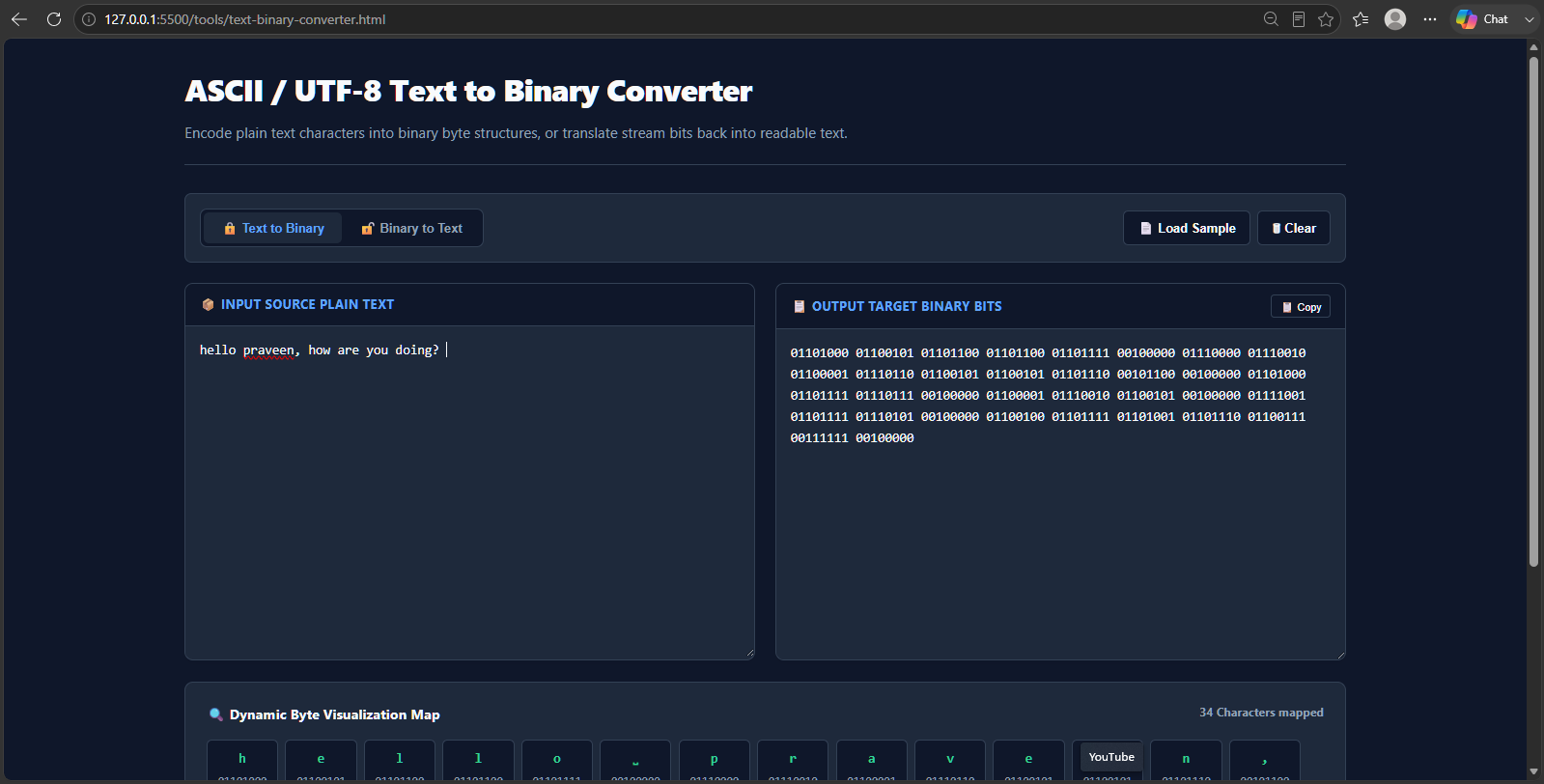This screenshot has height=784, width=1544.
Task: Click the page vertical scrollbar thumb
Action: (x=1533, y=312)
